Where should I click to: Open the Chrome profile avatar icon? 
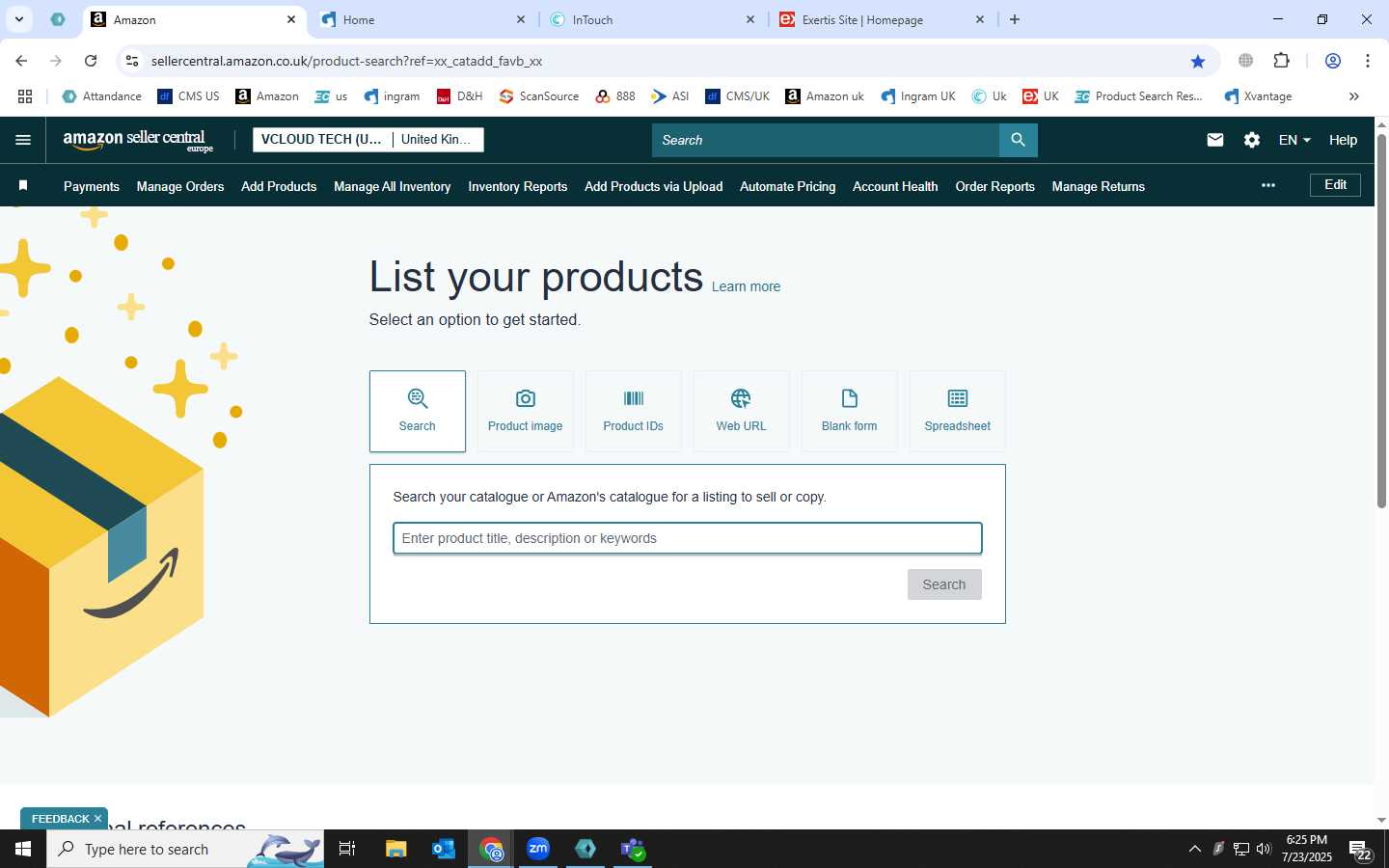[x=1333, y=61]
